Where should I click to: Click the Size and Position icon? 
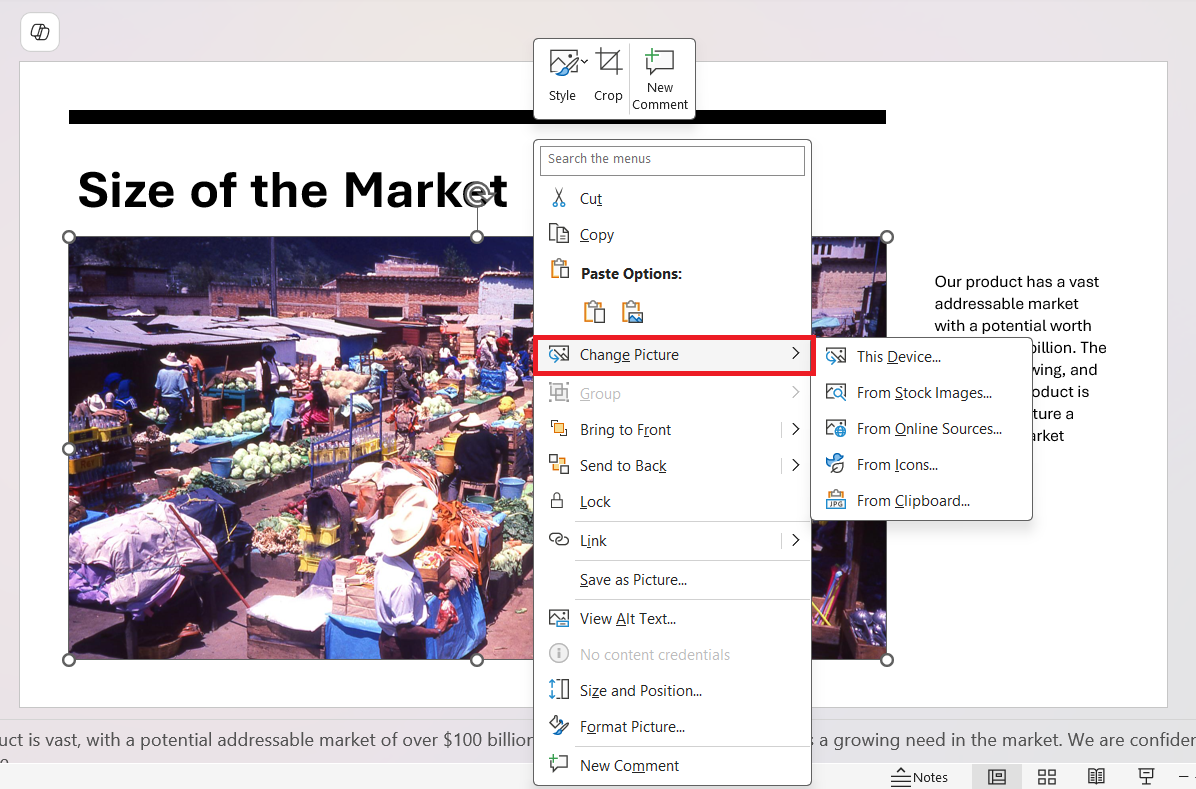(559, 690)
